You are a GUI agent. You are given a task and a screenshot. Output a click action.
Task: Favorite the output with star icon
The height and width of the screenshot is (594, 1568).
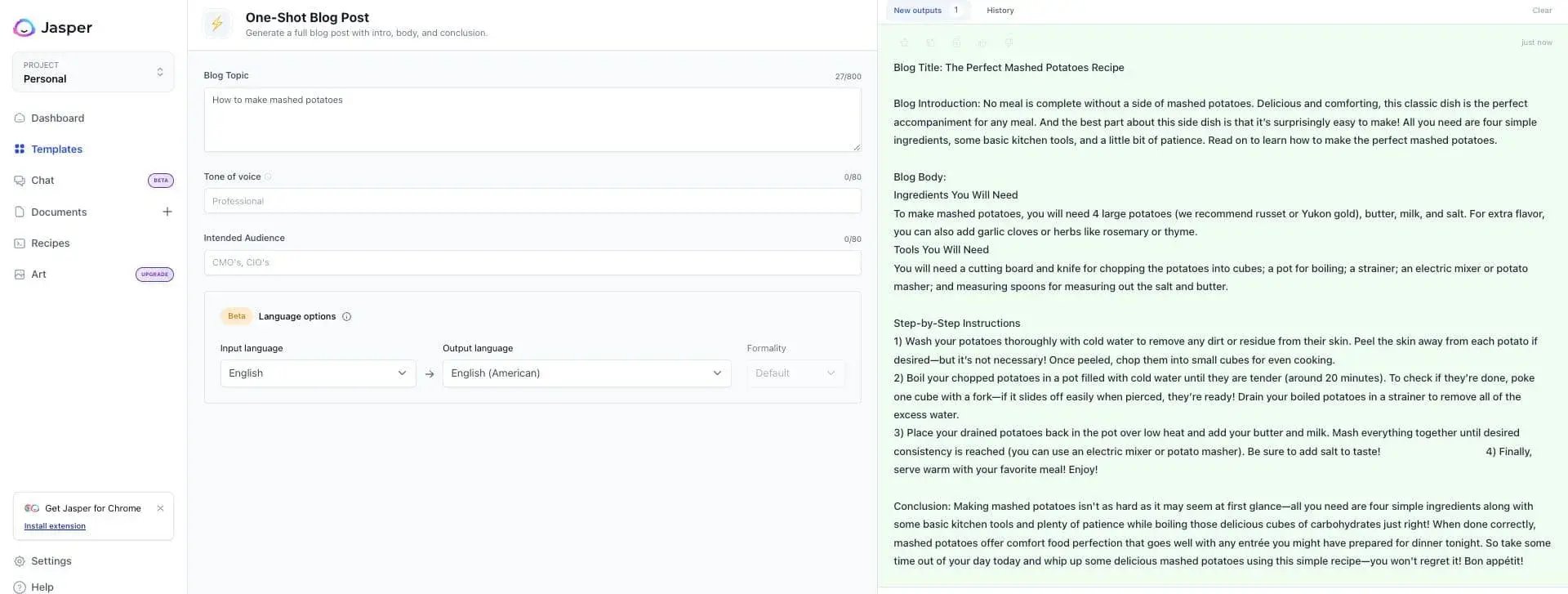[904, 42]
